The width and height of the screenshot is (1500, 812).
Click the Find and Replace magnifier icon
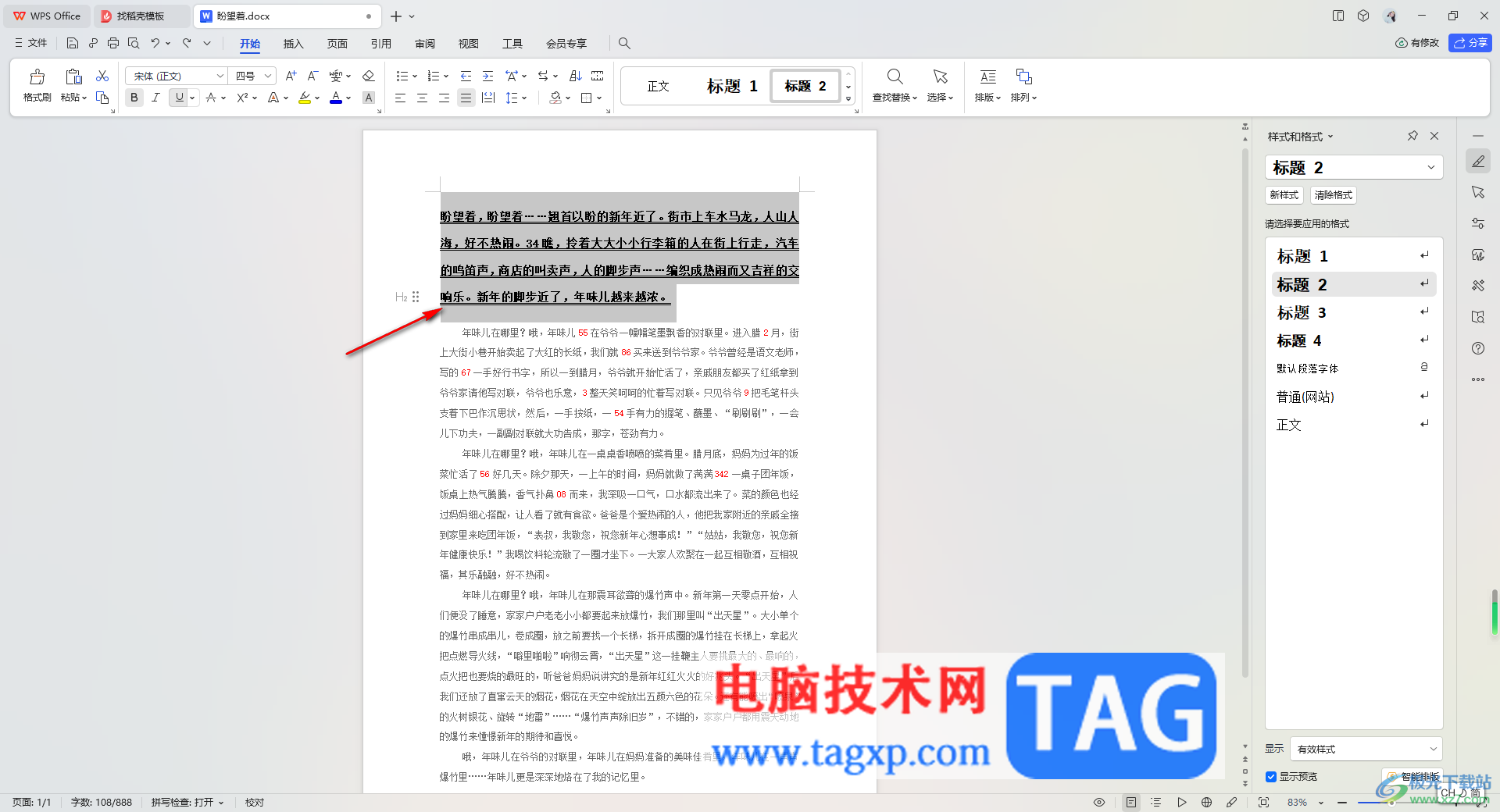pos(895,77)
